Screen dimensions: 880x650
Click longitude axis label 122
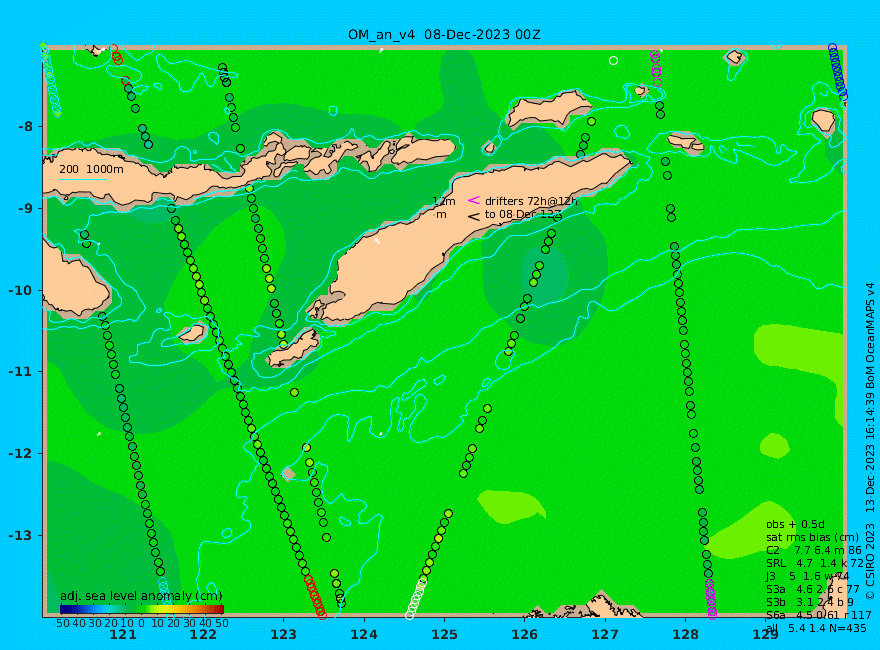pyautogui.click(x=203, y=635)
